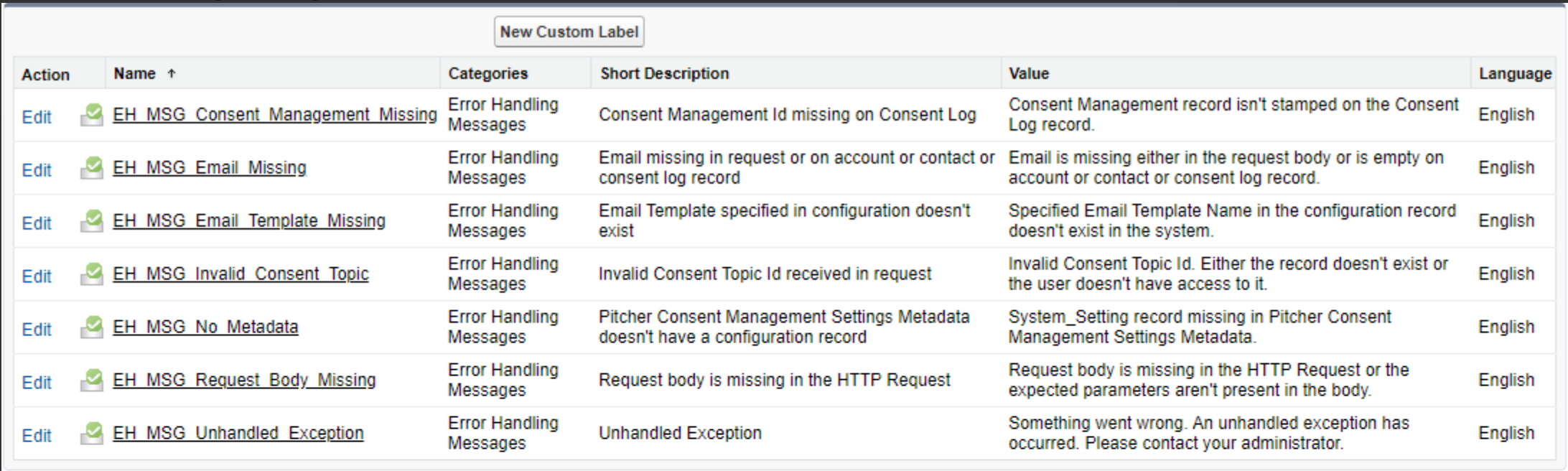Sort by the Categories column header

click(x=488, y=73)
